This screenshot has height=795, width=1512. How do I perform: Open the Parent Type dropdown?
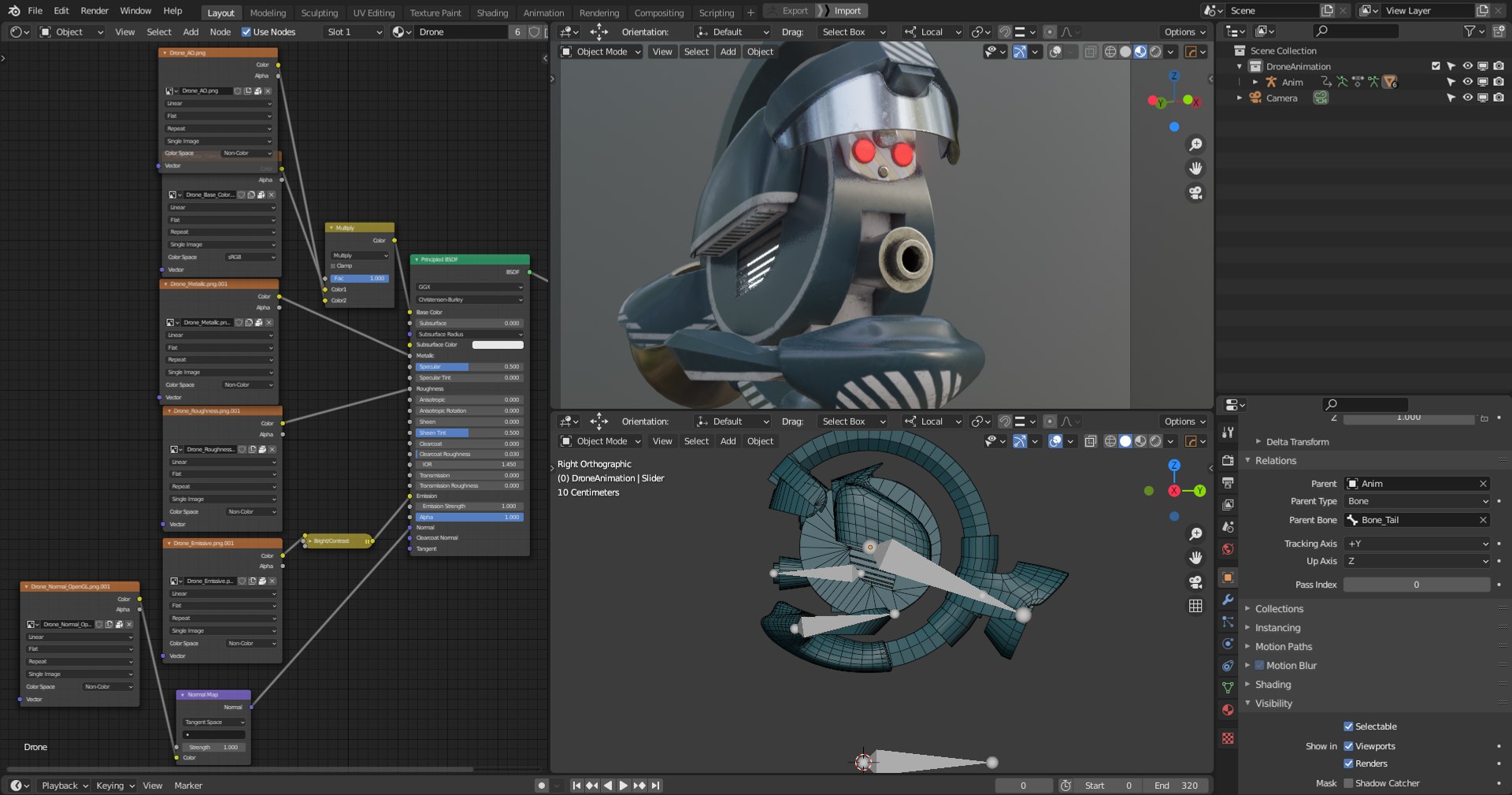click(1417, 501)
